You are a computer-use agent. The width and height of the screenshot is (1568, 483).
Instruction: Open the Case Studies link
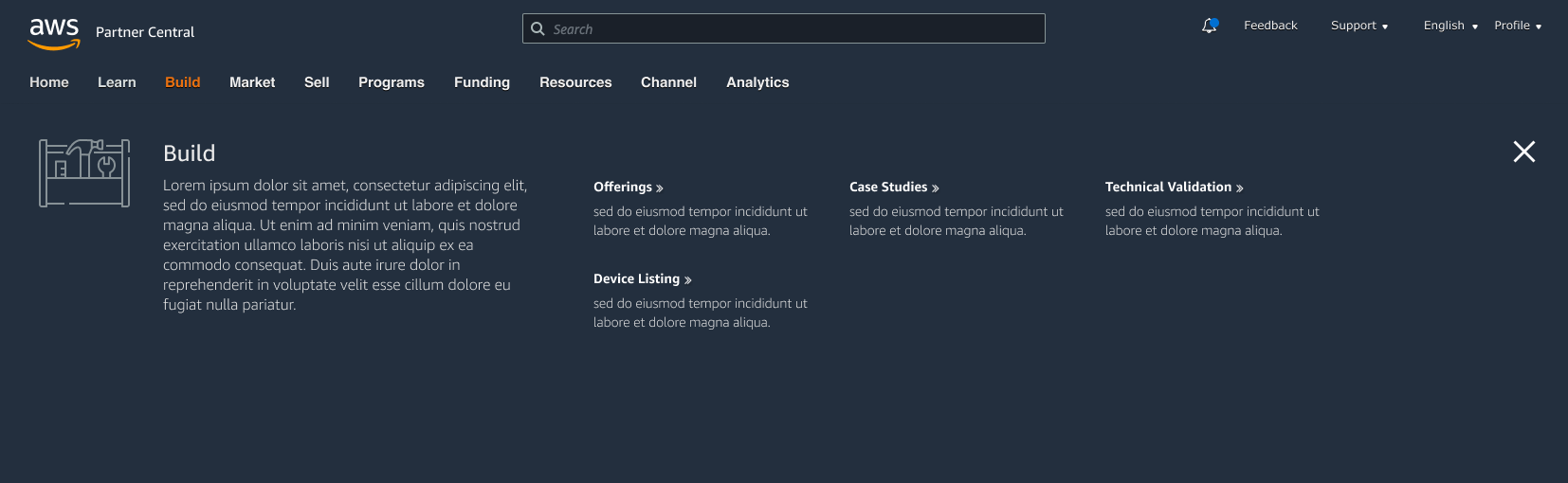point(888,188)
